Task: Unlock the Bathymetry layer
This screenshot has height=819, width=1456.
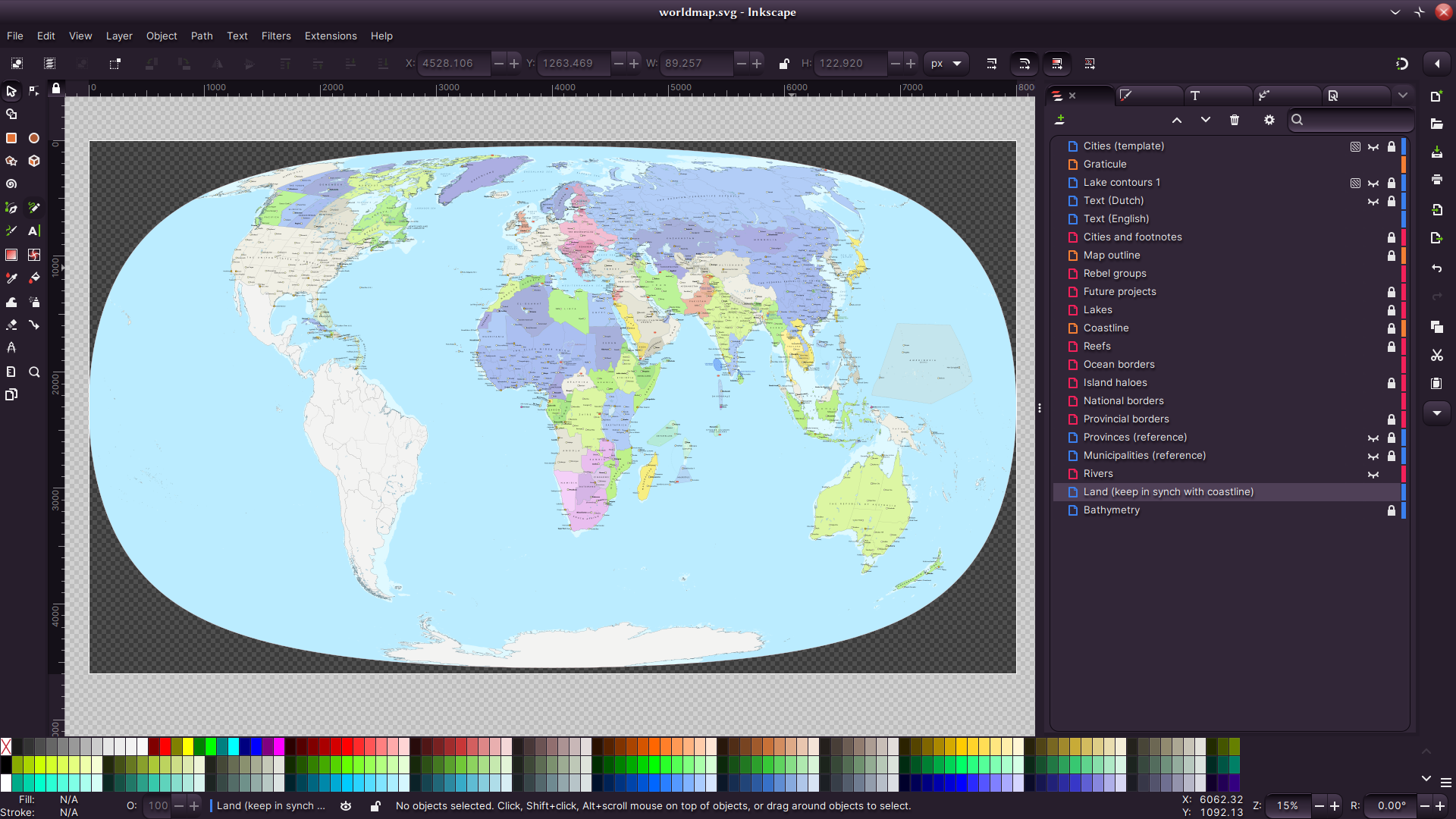Action: pyautogui.click(x=1392, y=510)
